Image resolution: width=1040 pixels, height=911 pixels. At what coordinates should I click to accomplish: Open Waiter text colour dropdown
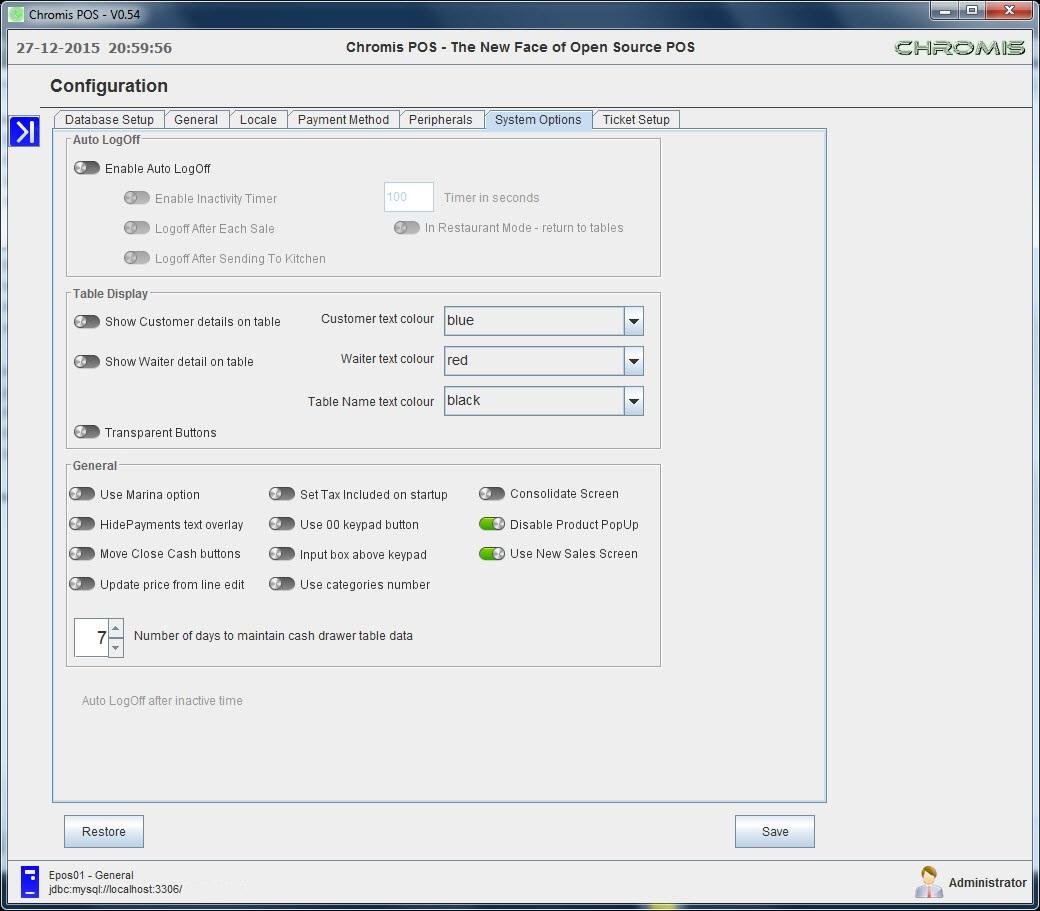633,361
